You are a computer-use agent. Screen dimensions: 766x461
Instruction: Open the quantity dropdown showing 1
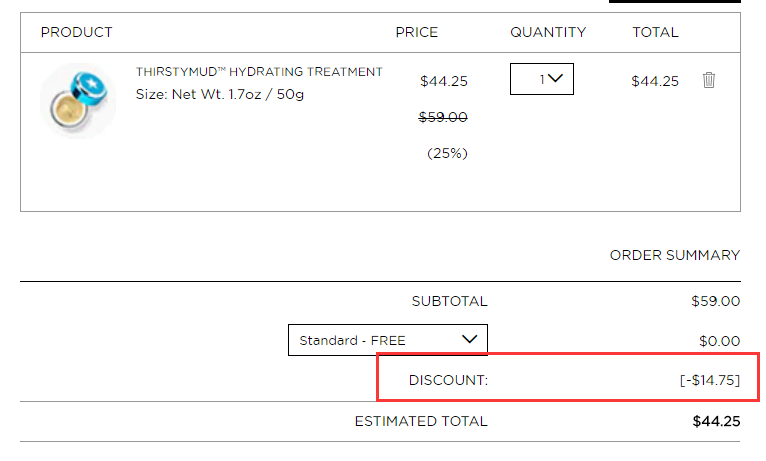(542, 79)
